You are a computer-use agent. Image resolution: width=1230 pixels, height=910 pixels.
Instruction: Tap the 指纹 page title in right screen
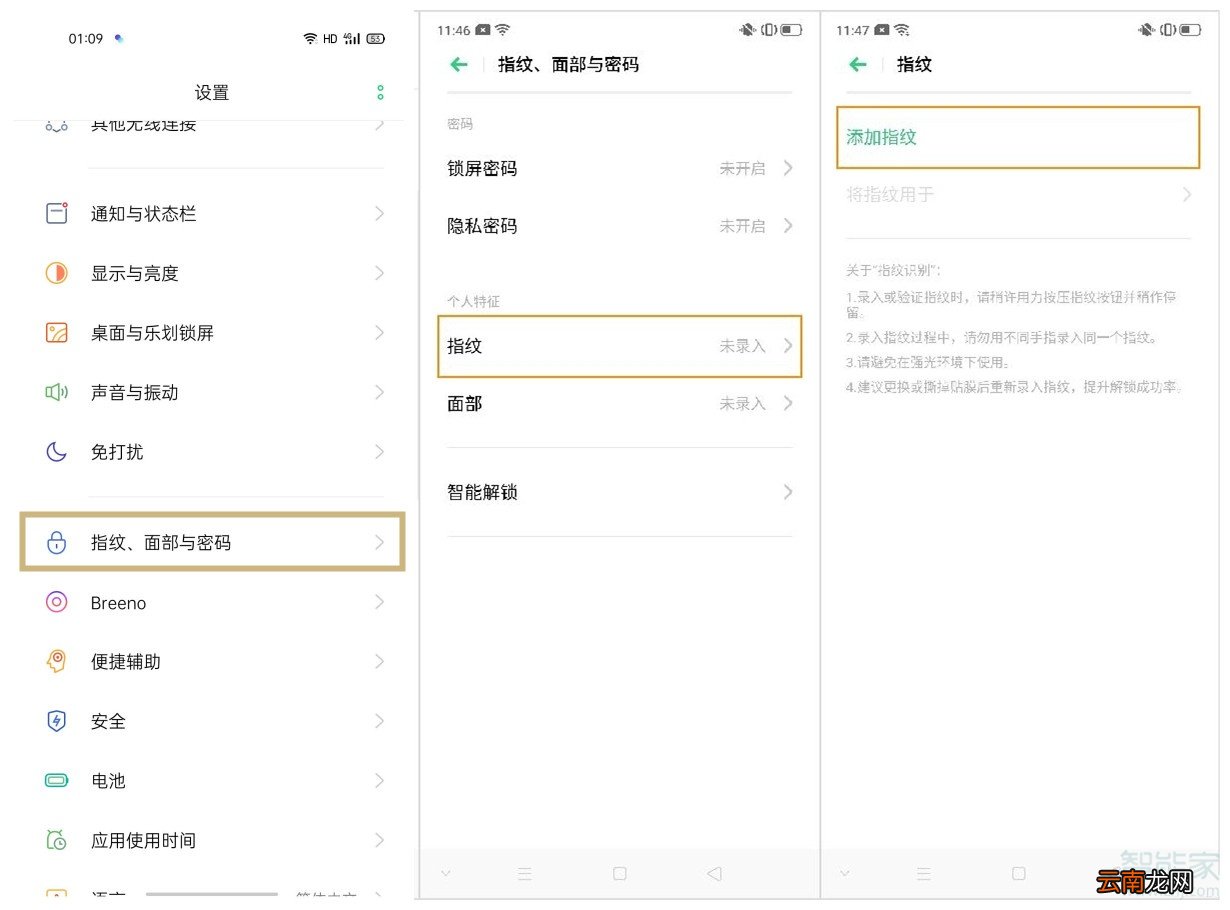(914, 64)
